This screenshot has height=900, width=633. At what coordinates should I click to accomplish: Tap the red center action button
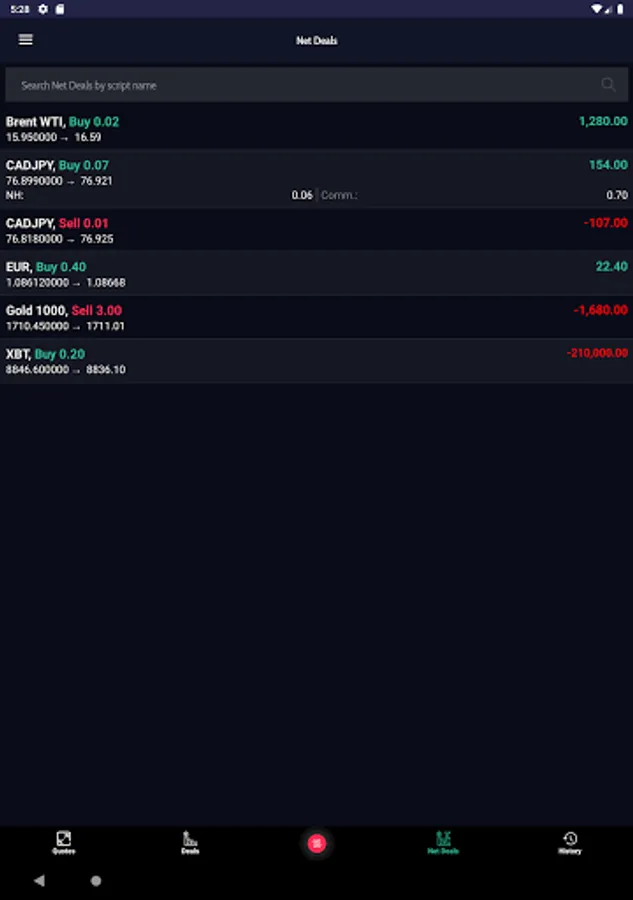316,843
